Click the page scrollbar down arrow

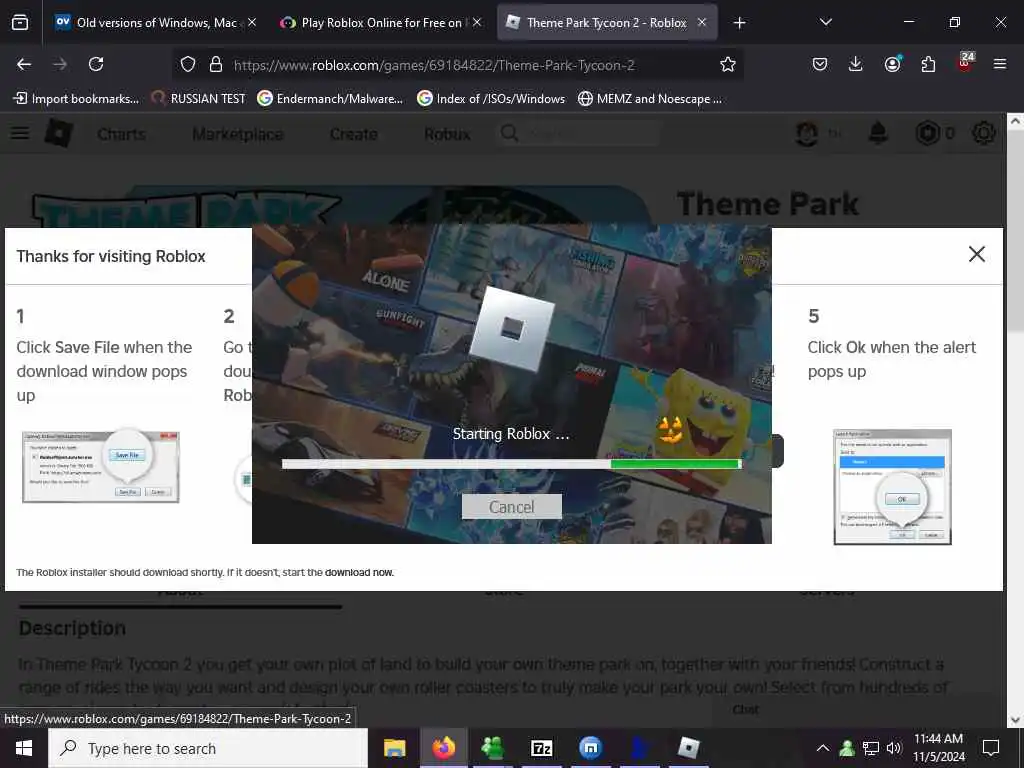click(1015, 720)
